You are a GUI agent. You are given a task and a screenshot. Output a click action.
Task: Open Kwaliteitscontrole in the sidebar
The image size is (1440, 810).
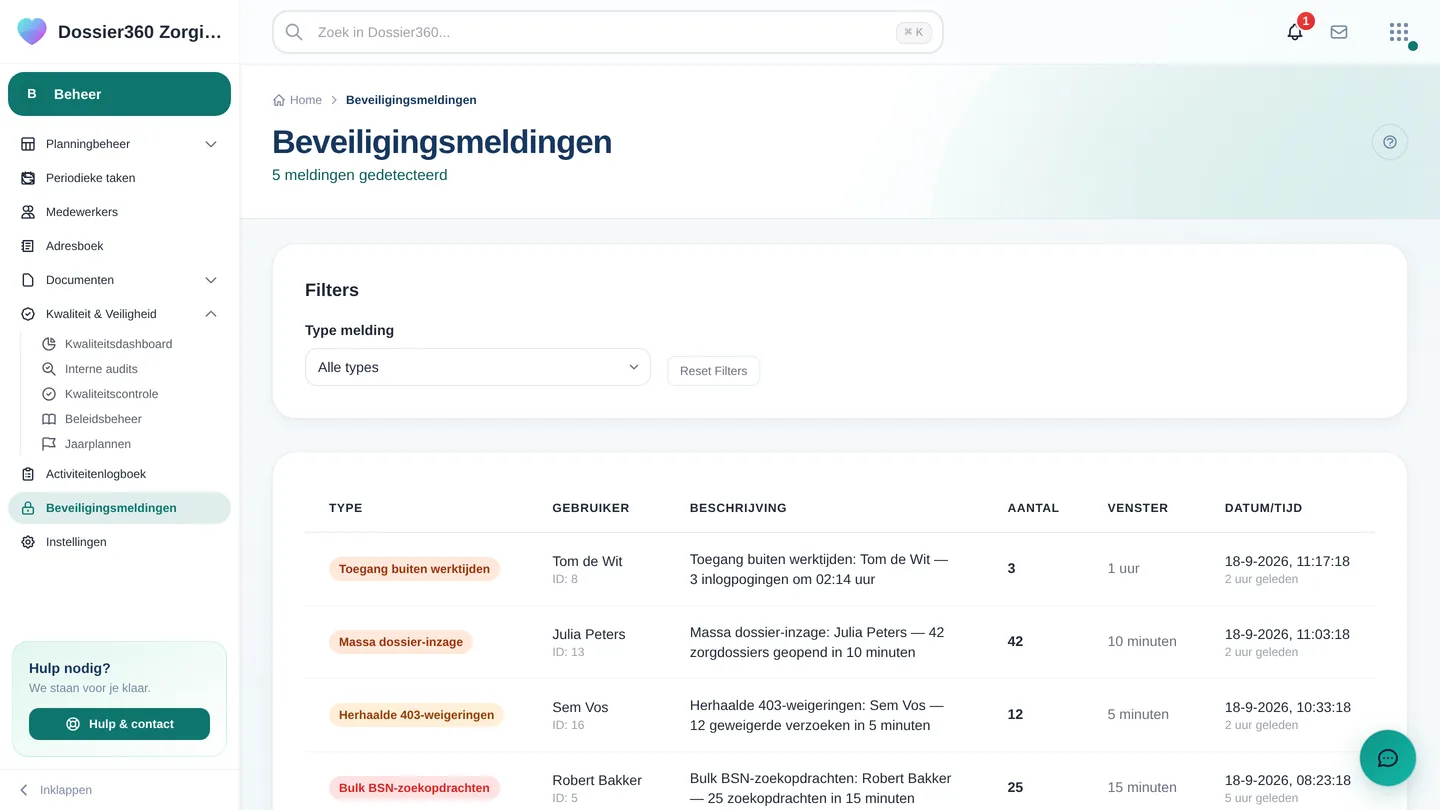tap(130, 394)
